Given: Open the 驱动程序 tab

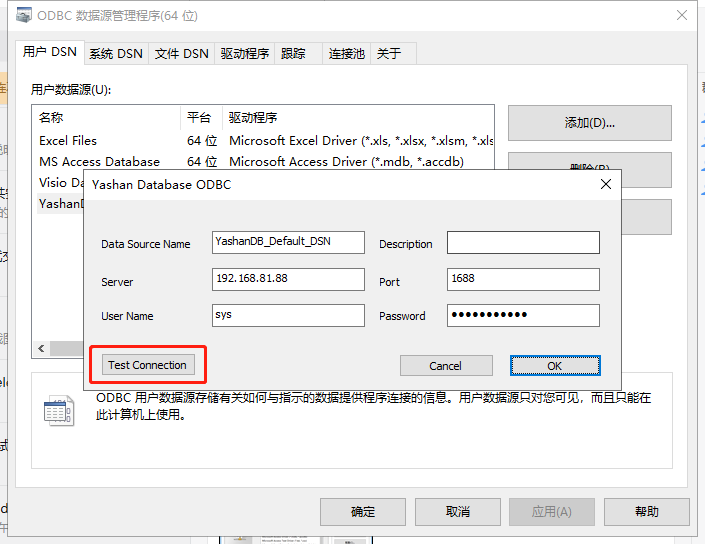Looking at the screenshot, I should (245, 54).
